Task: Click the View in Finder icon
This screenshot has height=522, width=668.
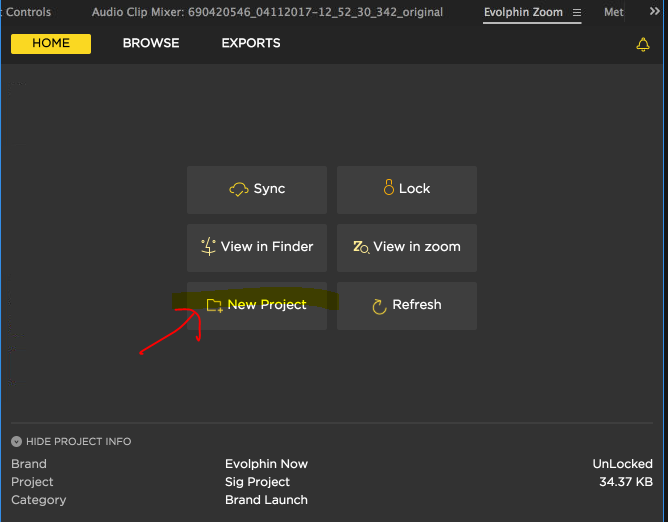Action: click(x=209, y=246)
